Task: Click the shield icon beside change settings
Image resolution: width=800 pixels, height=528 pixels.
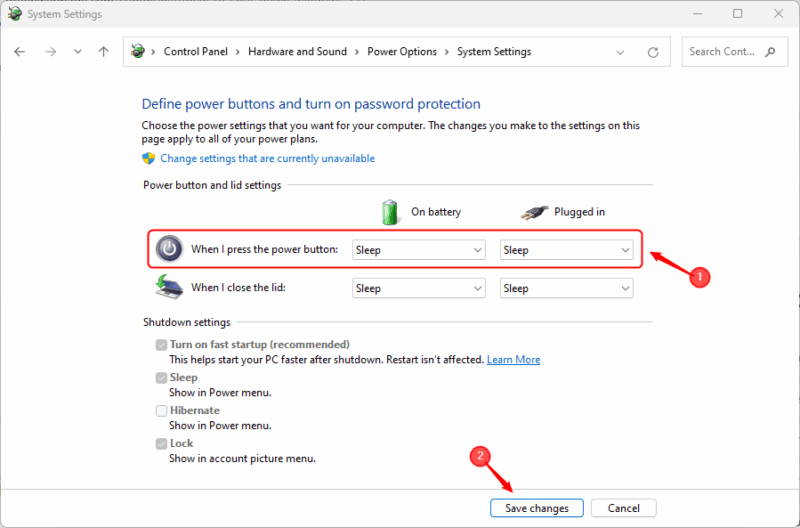Action: tap(149, 159)
